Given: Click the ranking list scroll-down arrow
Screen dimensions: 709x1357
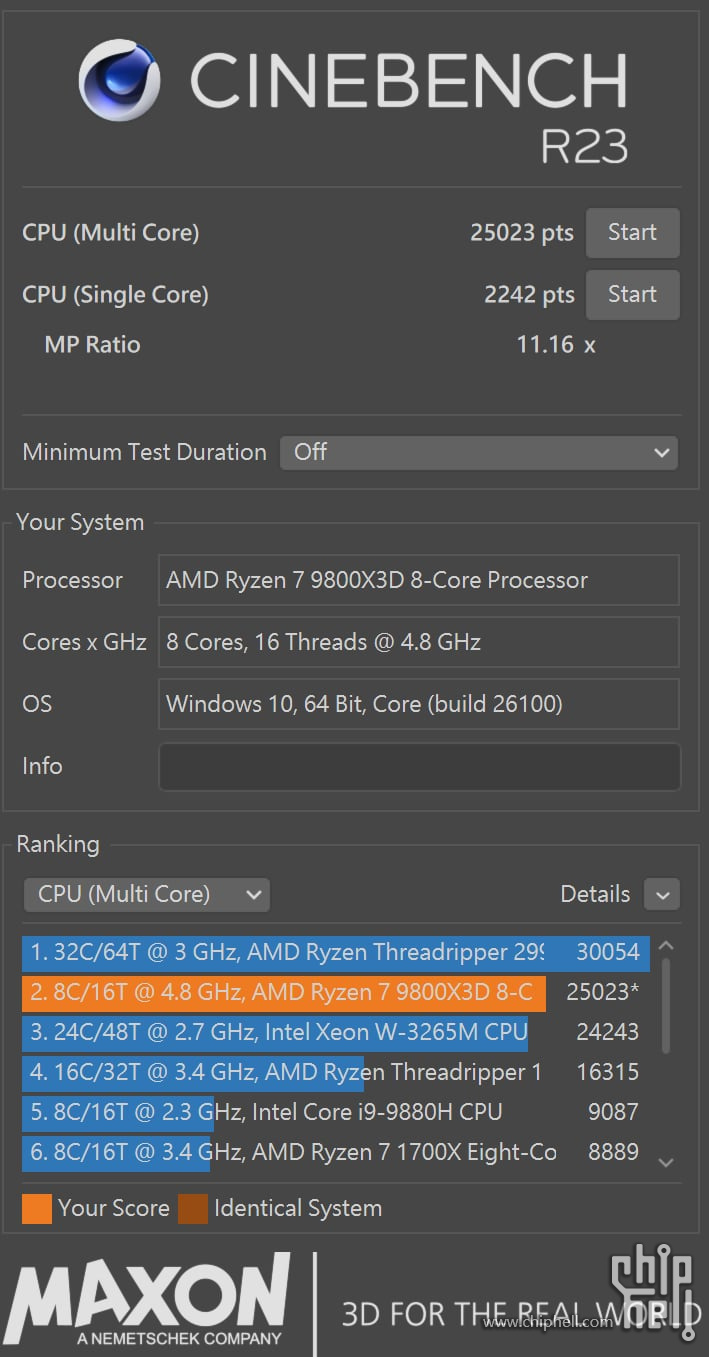Looking at the screenshot, I should (x=667, y=1162).
